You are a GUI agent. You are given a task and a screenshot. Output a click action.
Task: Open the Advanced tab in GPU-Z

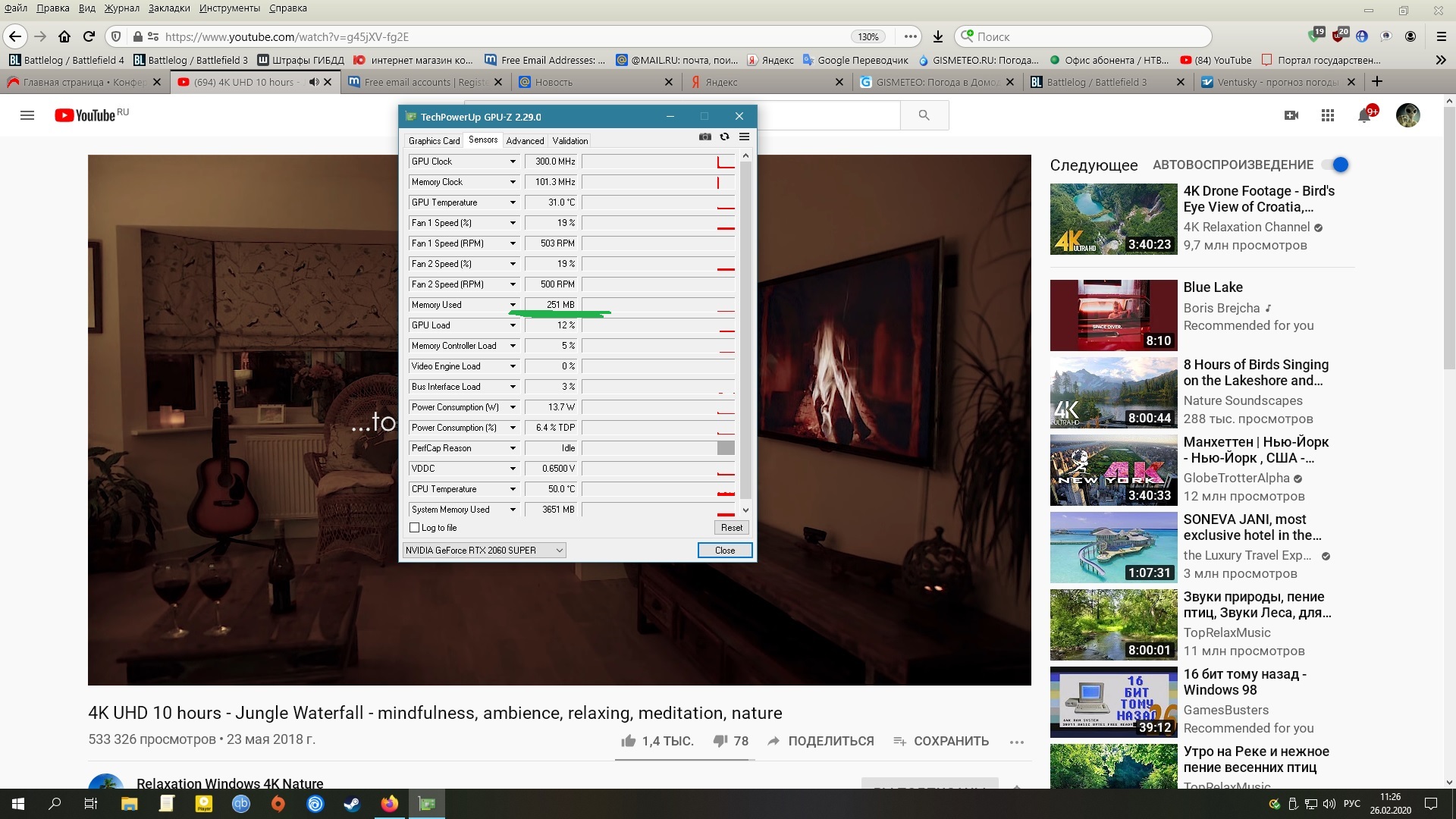point(525,141)
